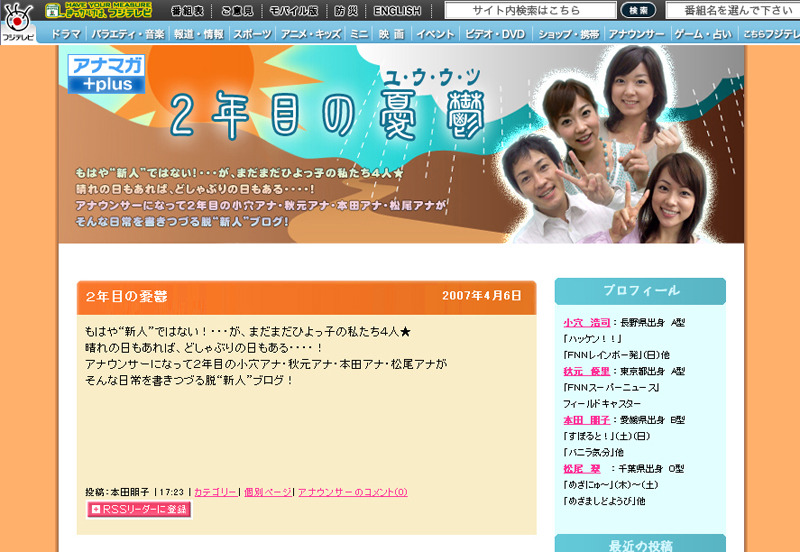Open the 個別ページ link
The image size is (800, 552).
tap(268, 492)
